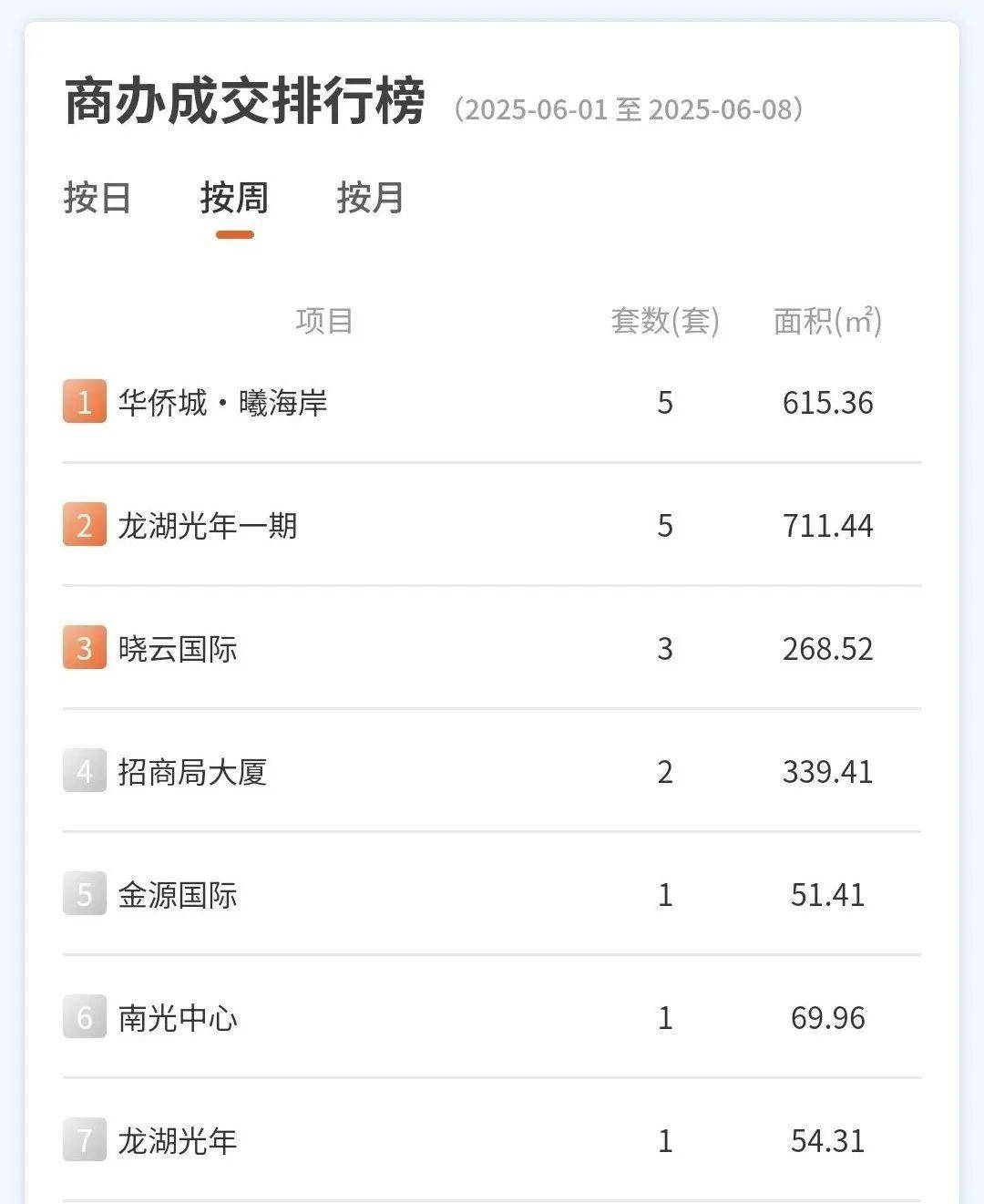
Task: Click the 套数(套) column header
Action: point(665,321)
